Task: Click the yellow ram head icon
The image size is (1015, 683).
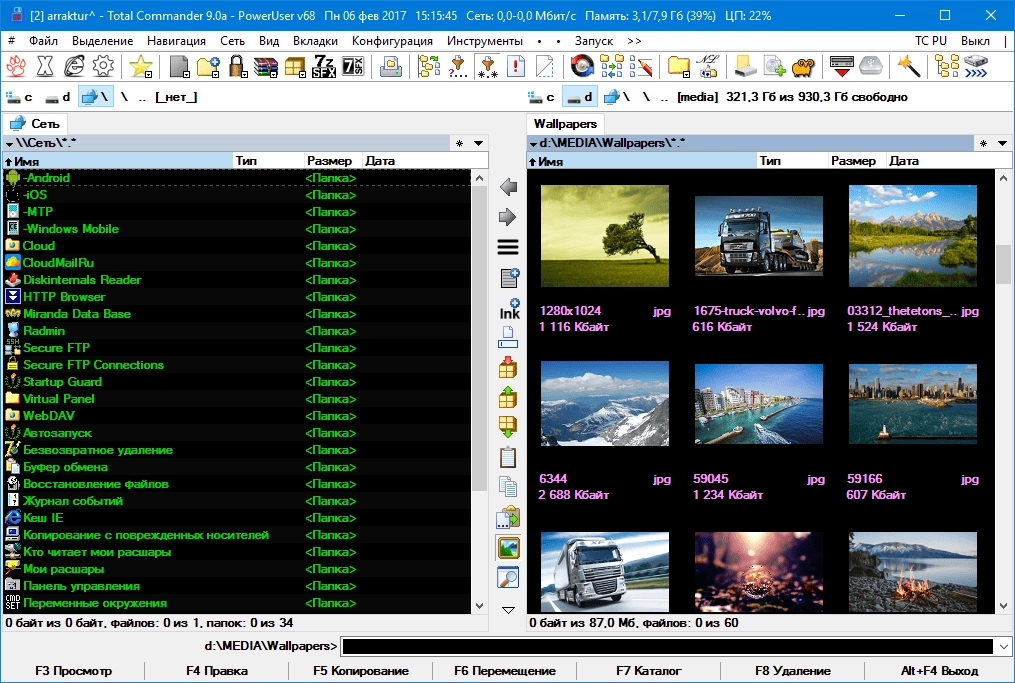Action: click(803, 66)
